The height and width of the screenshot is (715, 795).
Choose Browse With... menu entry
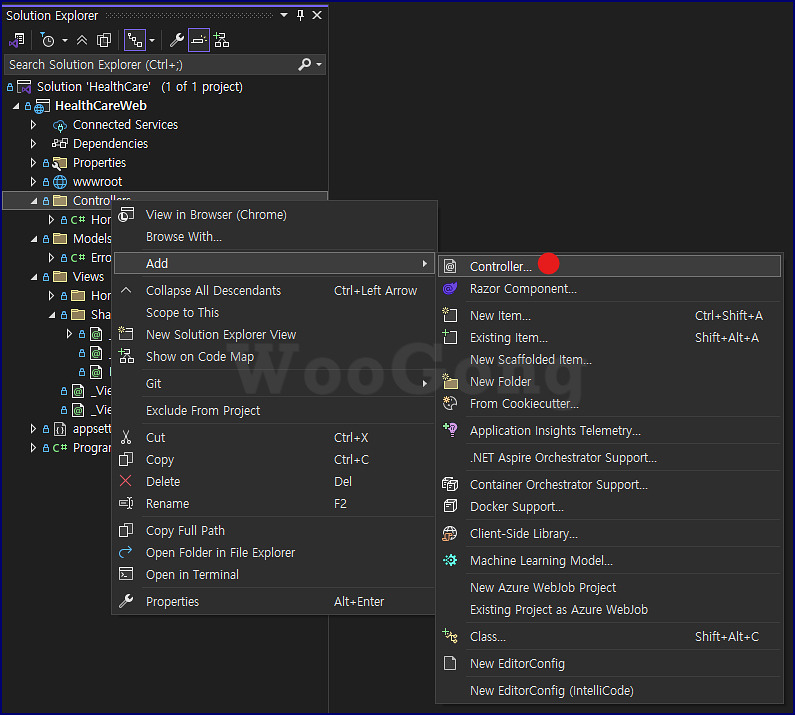click(274, 237)
